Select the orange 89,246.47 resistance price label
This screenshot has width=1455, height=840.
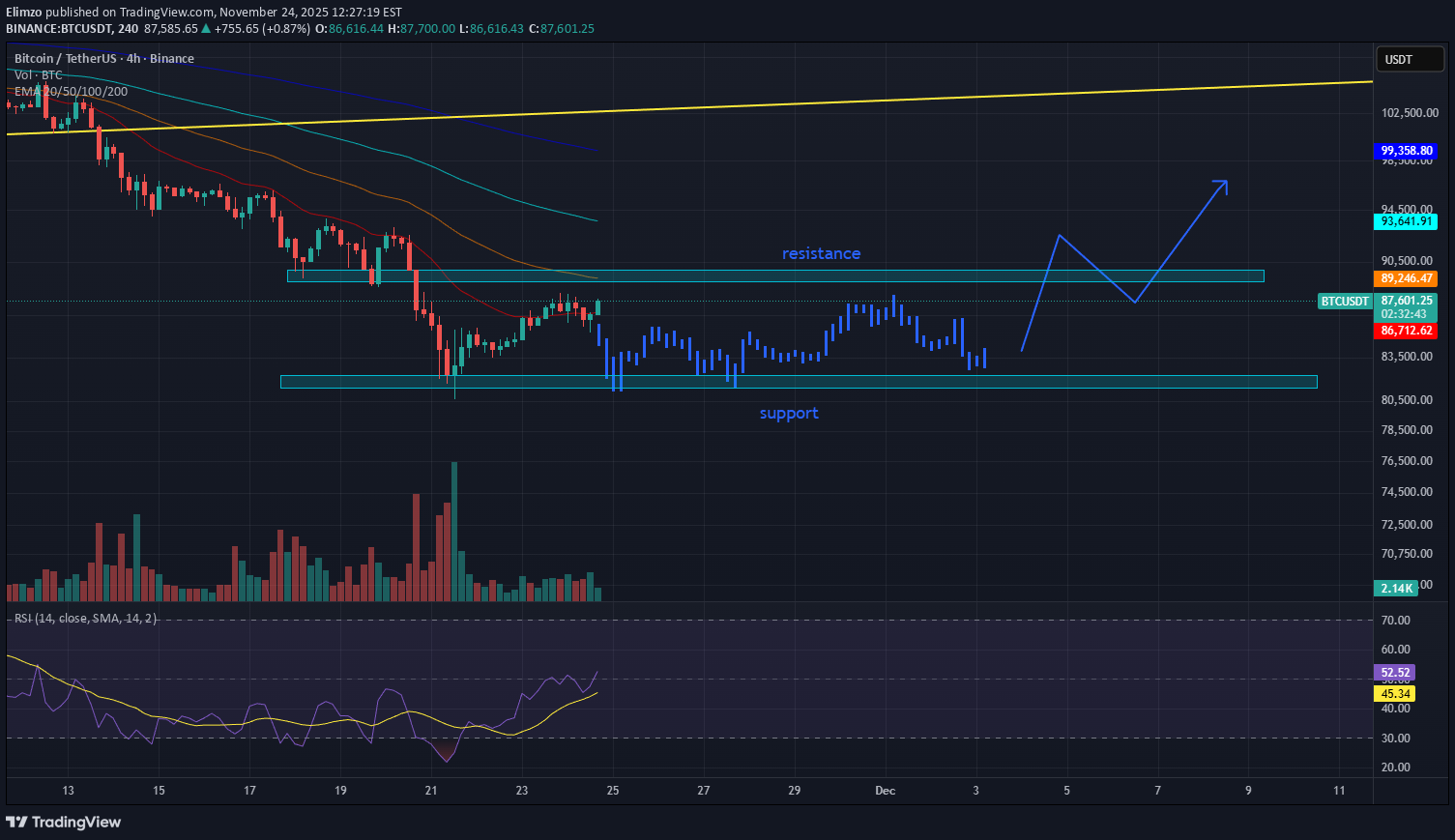pos(1406,278)
